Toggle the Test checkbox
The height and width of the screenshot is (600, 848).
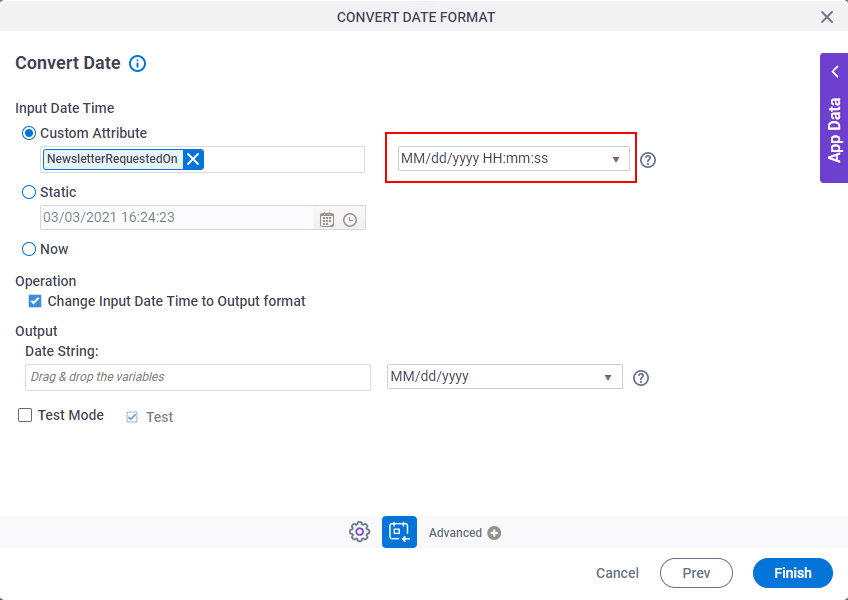point(132,417)
